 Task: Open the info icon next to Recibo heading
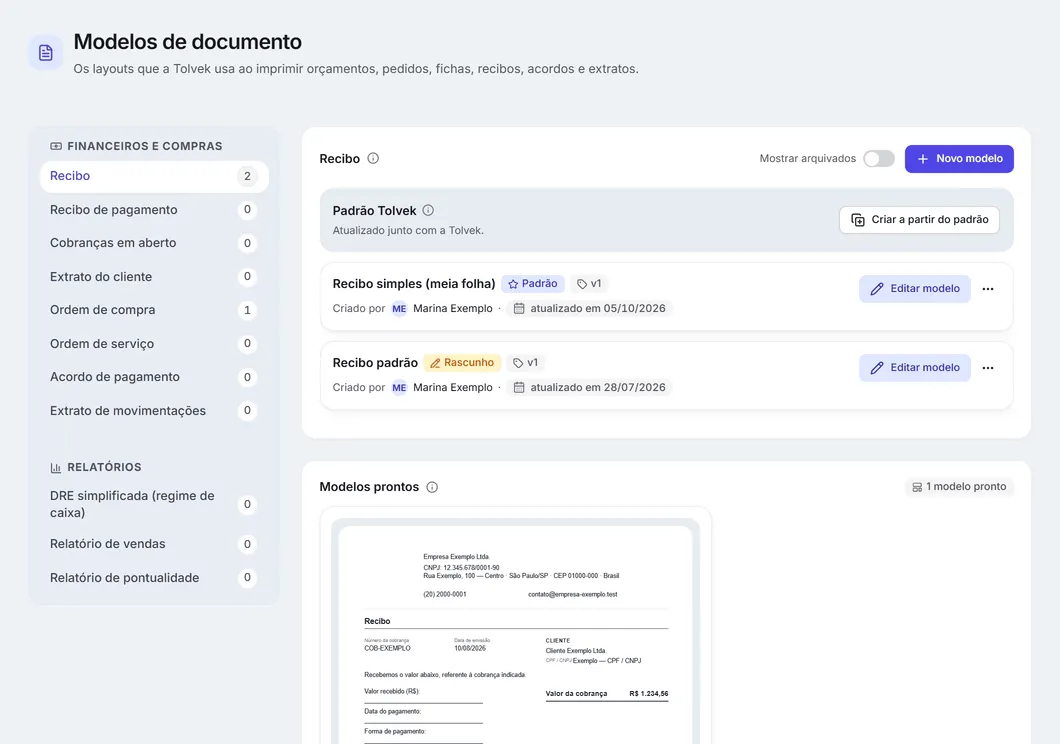(x=373, y=158)
